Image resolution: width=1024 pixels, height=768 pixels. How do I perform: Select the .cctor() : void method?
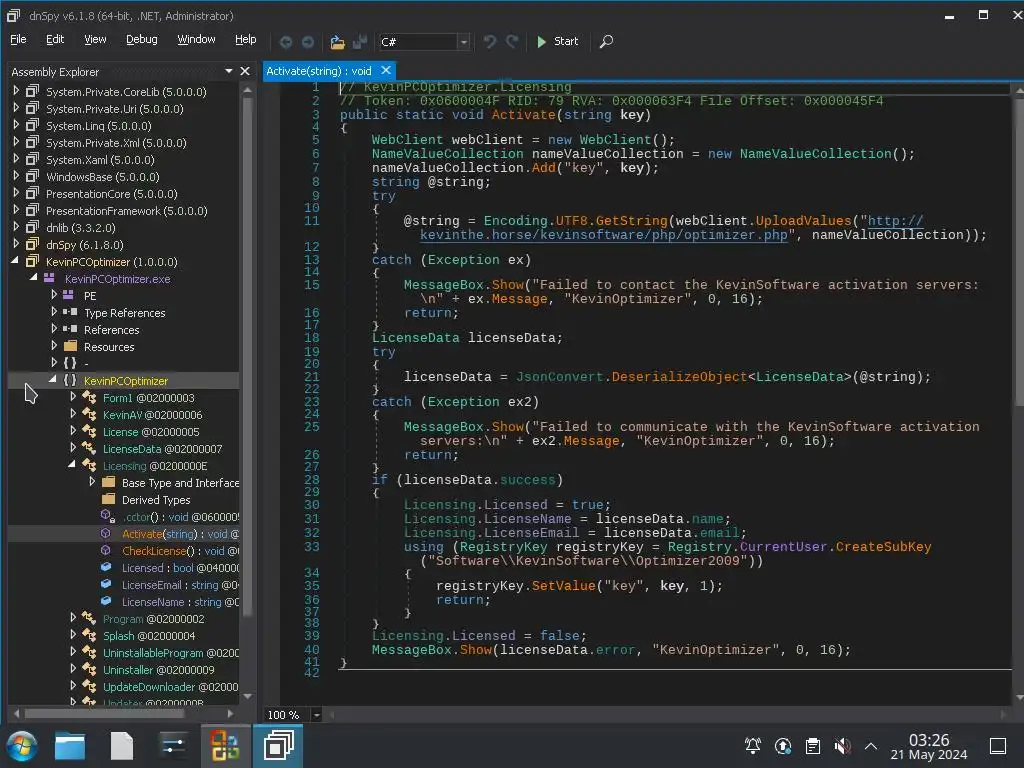tap(180, 517)
